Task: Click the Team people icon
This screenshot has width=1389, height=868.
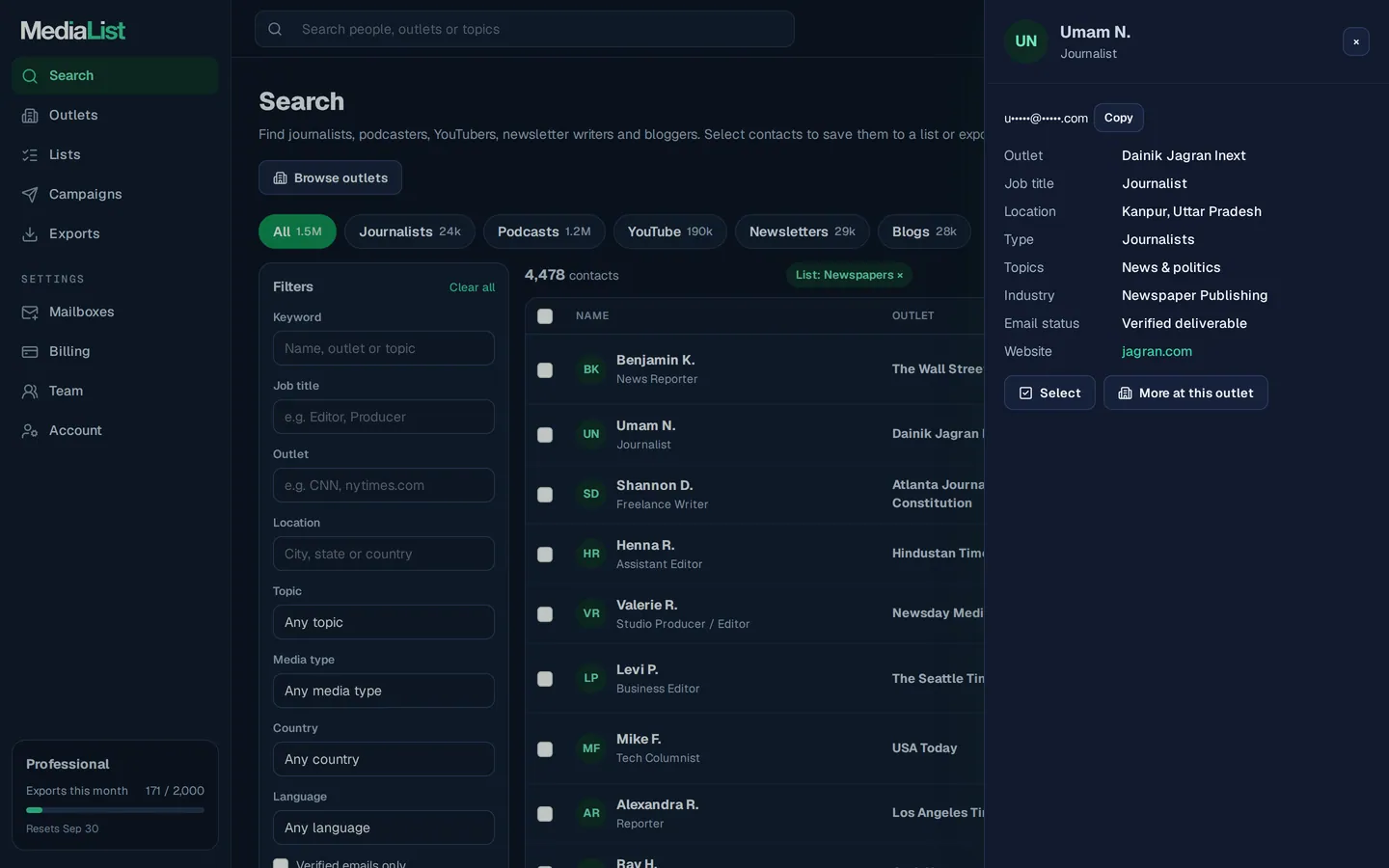Action: (30, 392)
